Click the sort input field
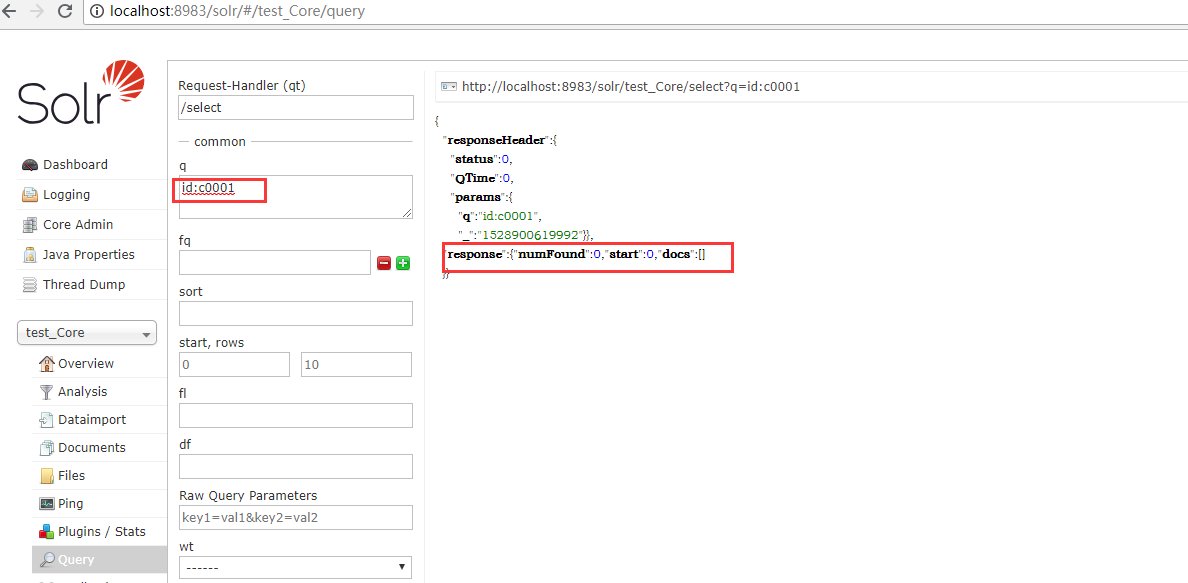 tap(295, 314)
